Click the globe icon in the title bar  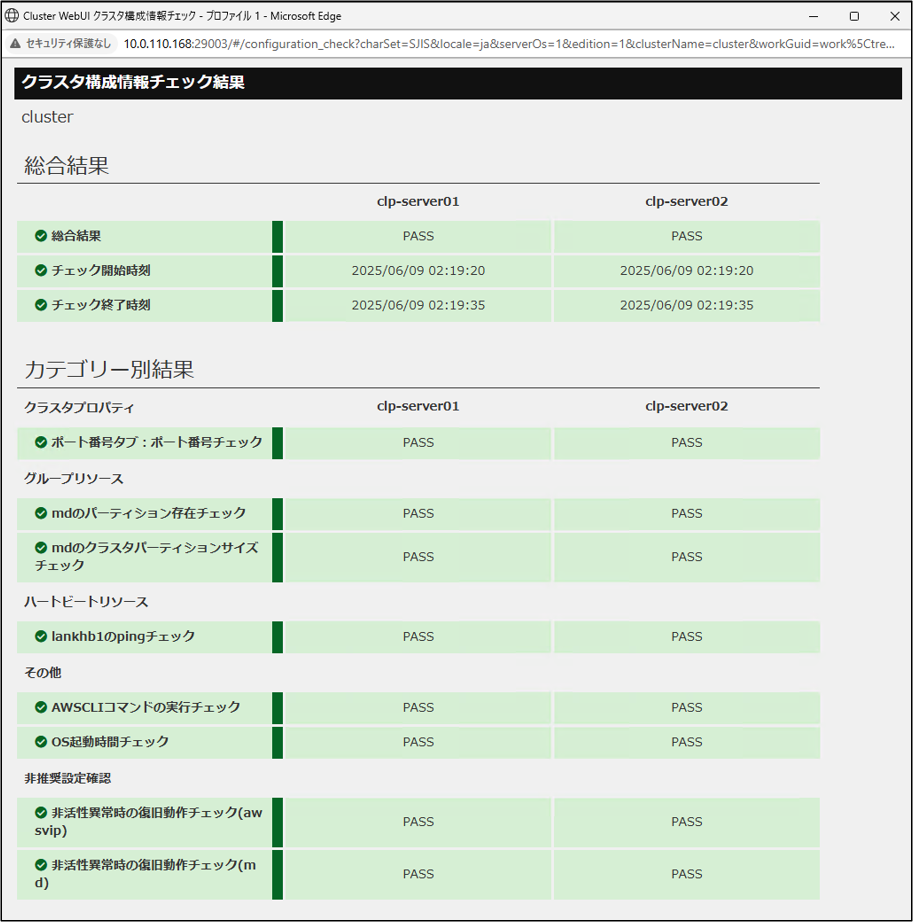(x=13, y=16)
